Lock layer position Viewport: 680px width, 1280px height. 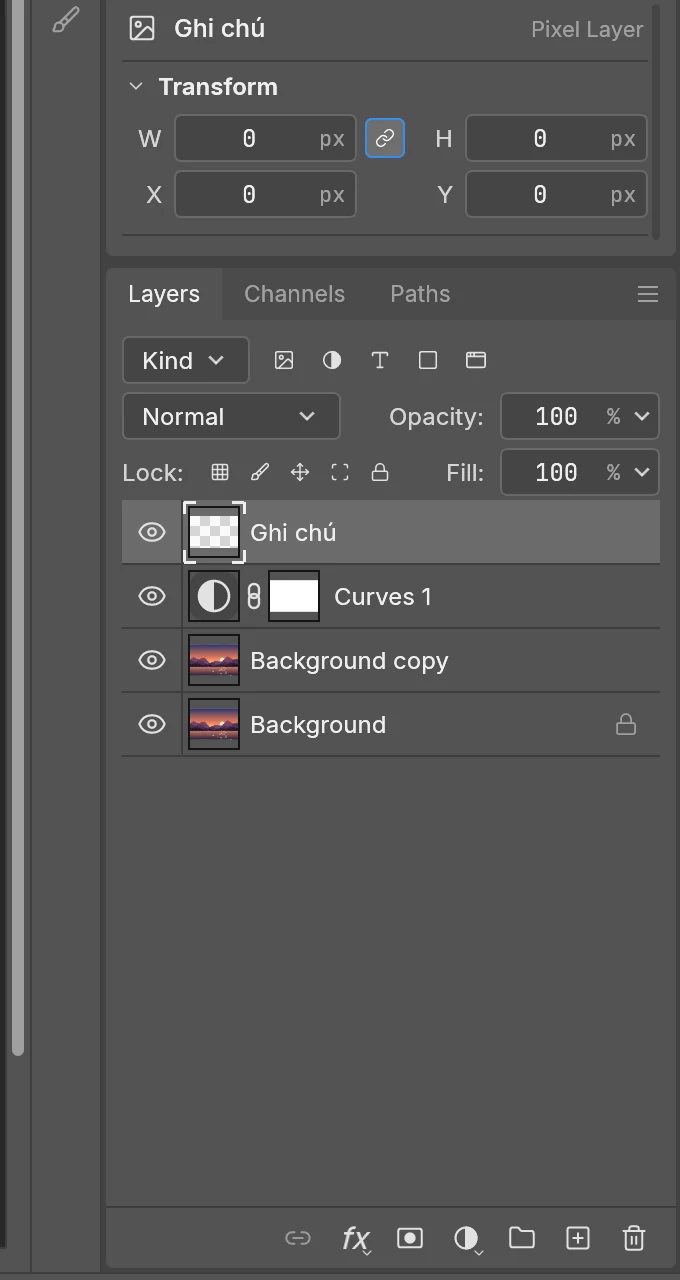coord(300,472)
